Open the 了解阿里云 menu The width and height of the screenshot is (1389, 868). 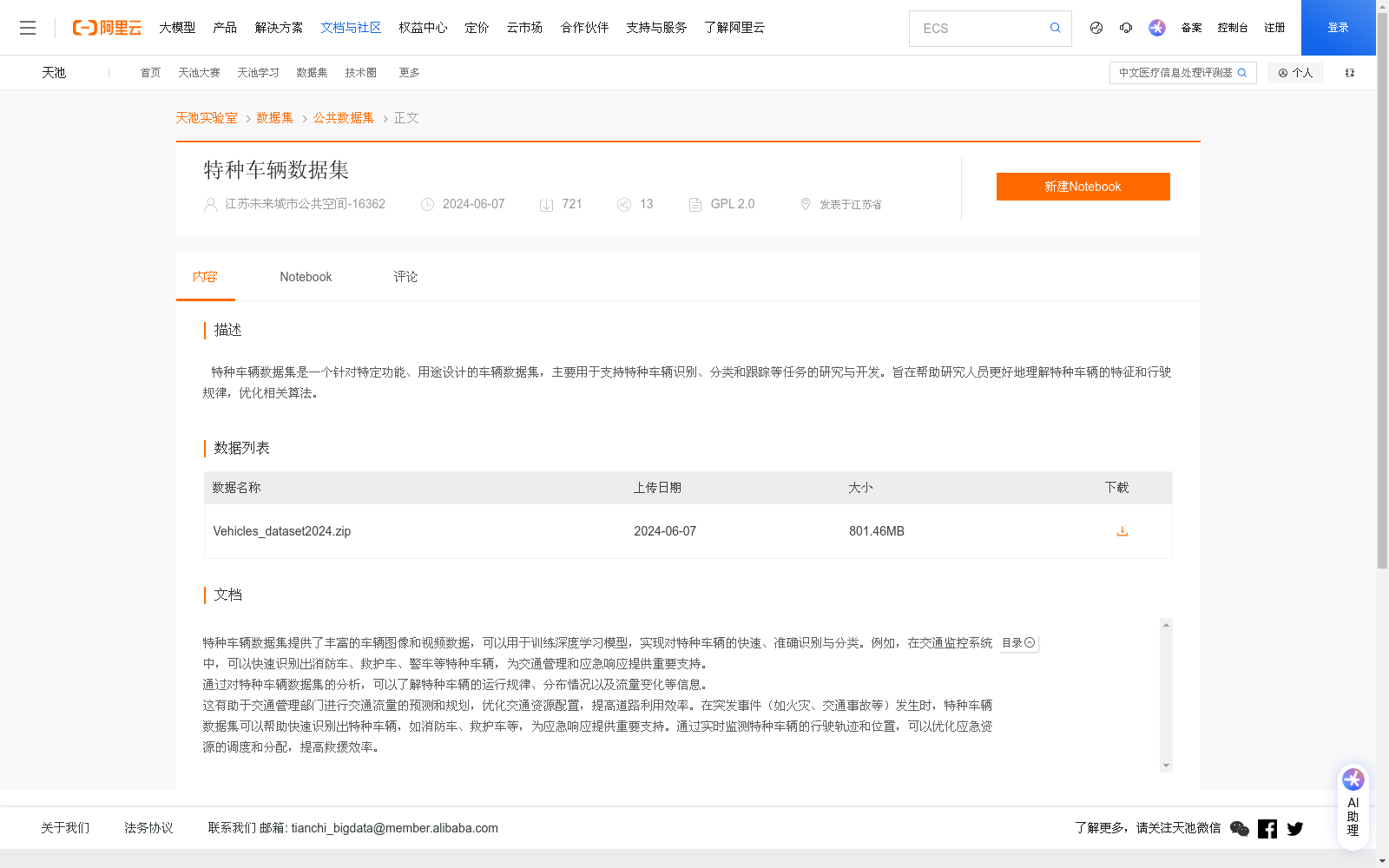click(734, 28)
